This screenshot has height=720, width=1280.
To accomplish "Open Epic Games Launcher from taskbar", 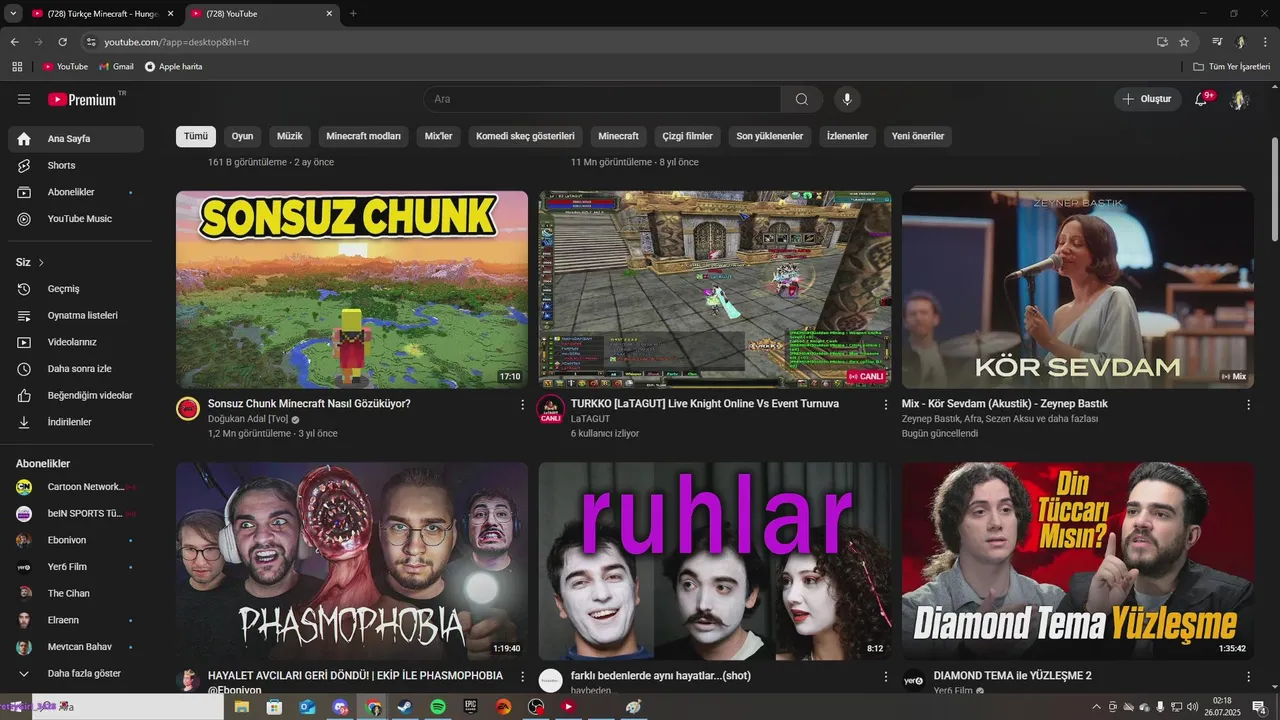I will [470, 707].
